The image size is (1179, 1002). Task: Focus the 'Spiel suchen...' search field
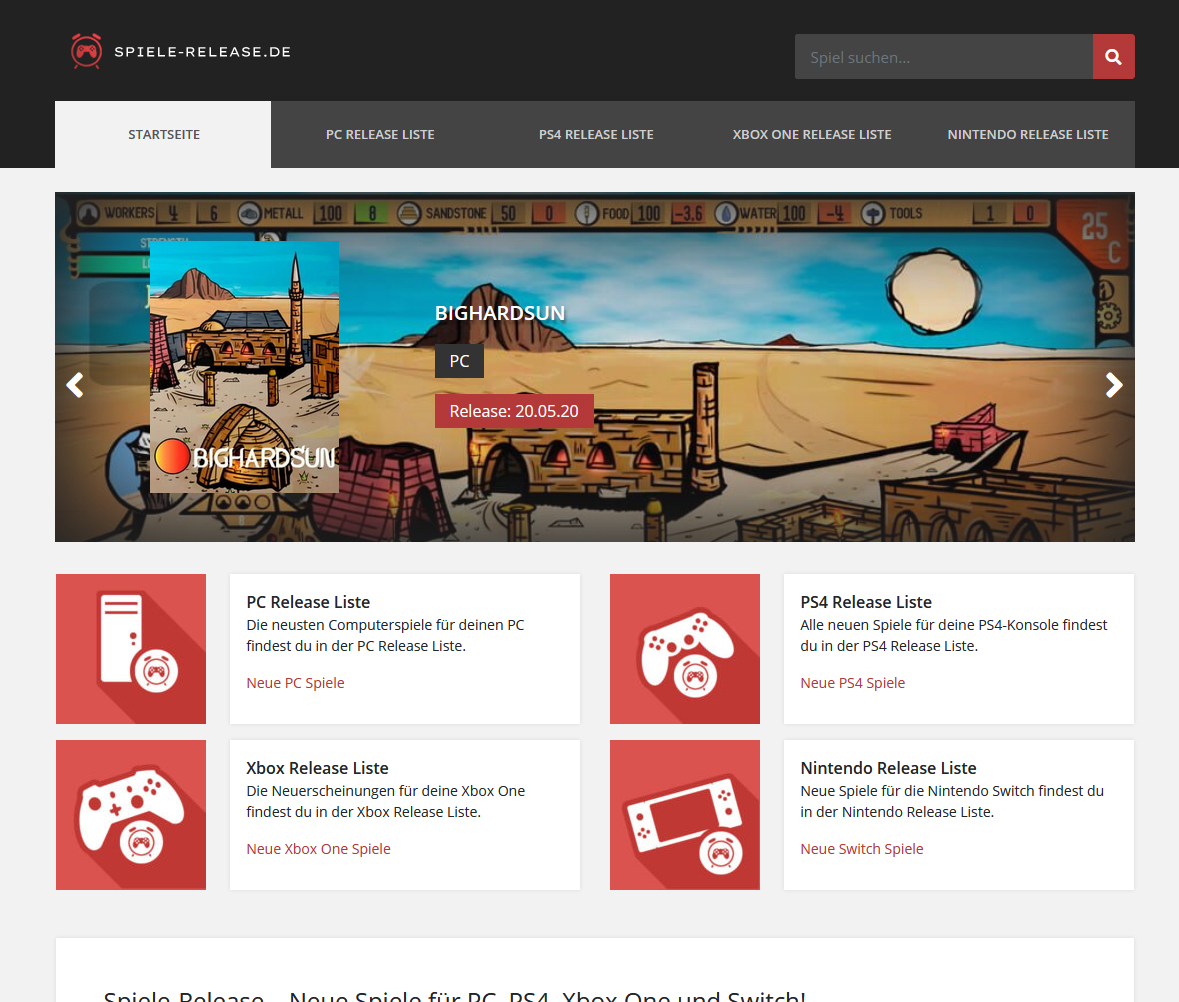pos(944,56)
